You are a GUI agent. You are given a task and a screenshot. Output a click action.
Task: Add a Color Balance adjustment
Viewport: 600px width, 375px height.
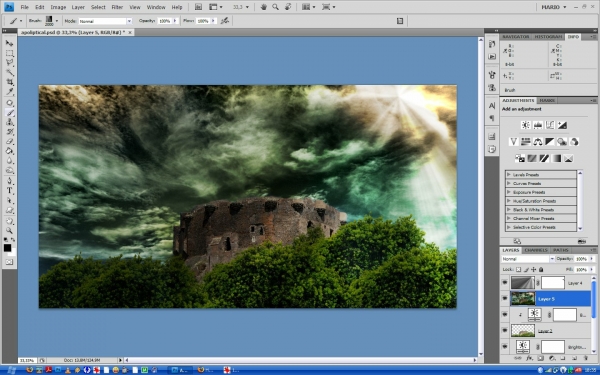coord(538,142)
